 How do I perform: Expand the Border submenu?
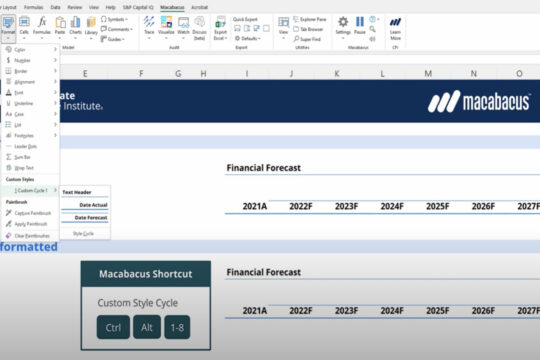(x=30, y=71)
